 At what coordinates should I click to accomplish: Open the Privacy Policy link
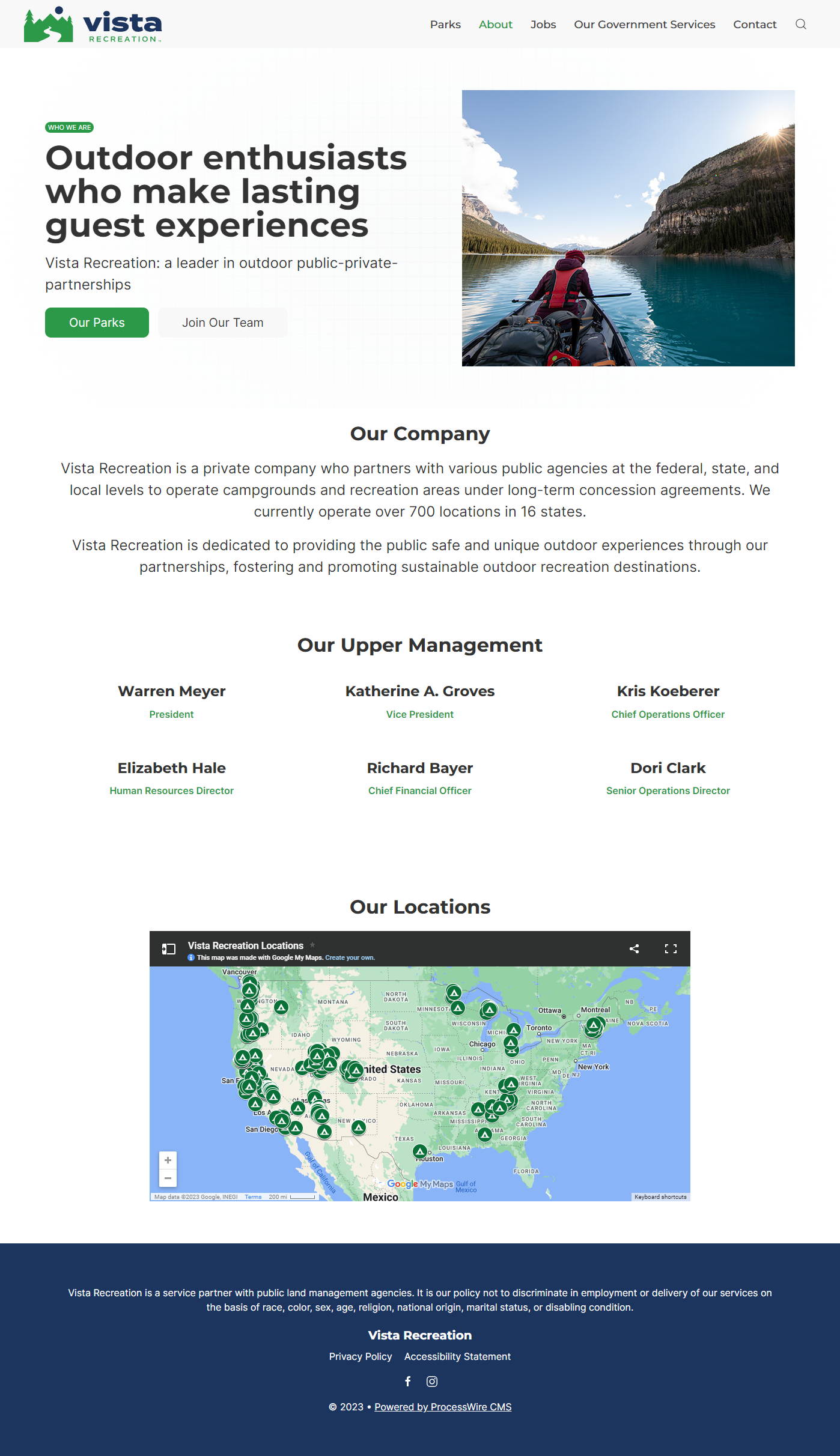click(361, 1356)
